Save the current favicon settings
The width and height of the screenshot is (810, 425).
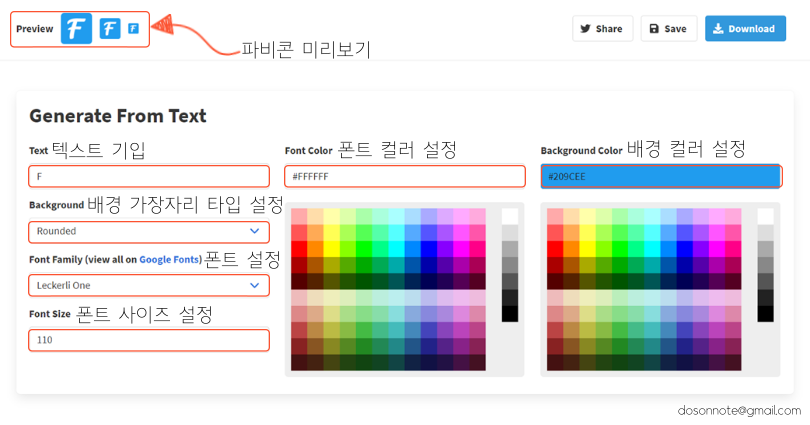click(x=668, y=28)
